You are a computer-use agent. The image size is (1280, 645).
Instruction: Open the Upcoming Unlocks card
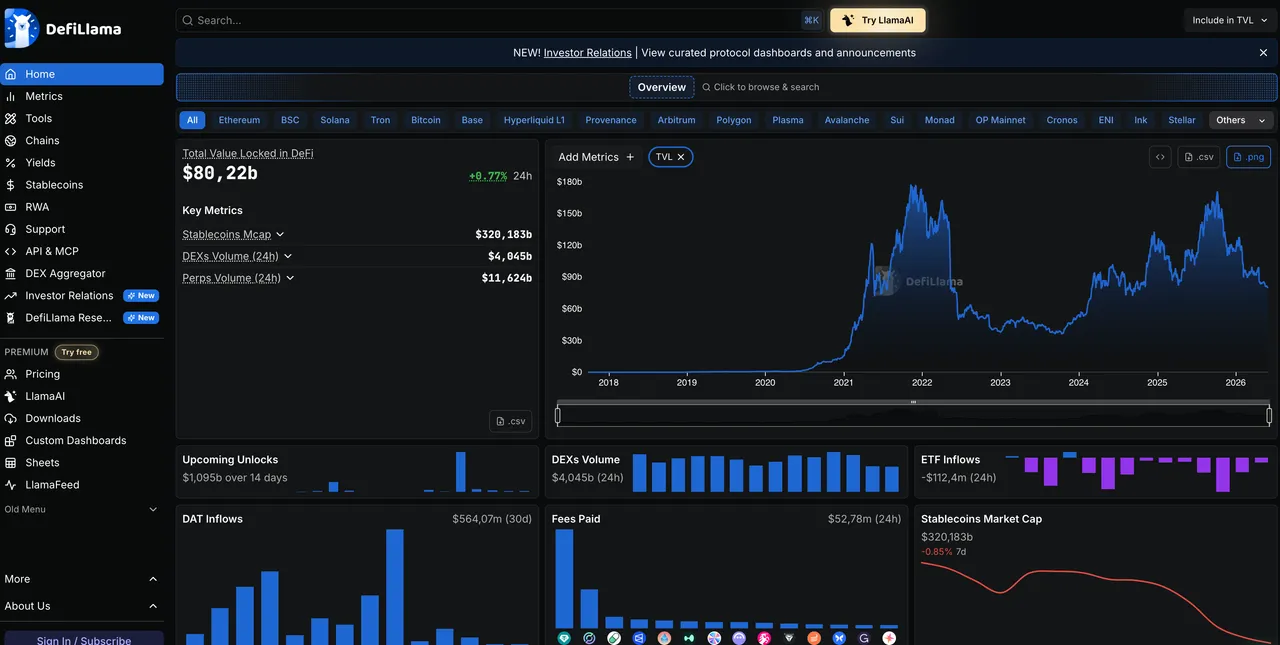(x=357, y=471)
